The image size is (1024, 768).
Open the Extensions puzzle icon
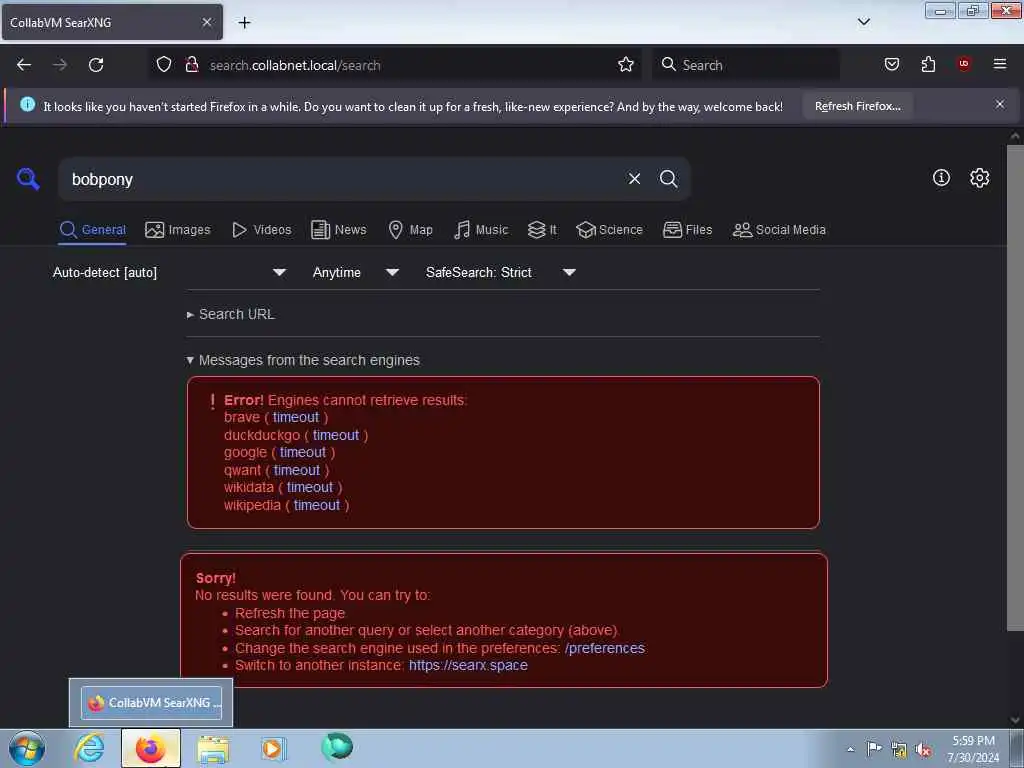point(928,64)
